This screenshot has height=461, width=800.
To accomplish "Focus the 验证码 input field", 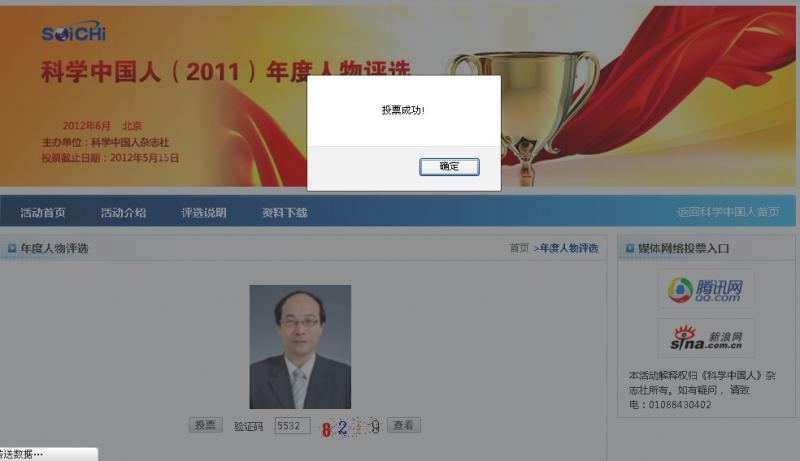I will 292,426.
